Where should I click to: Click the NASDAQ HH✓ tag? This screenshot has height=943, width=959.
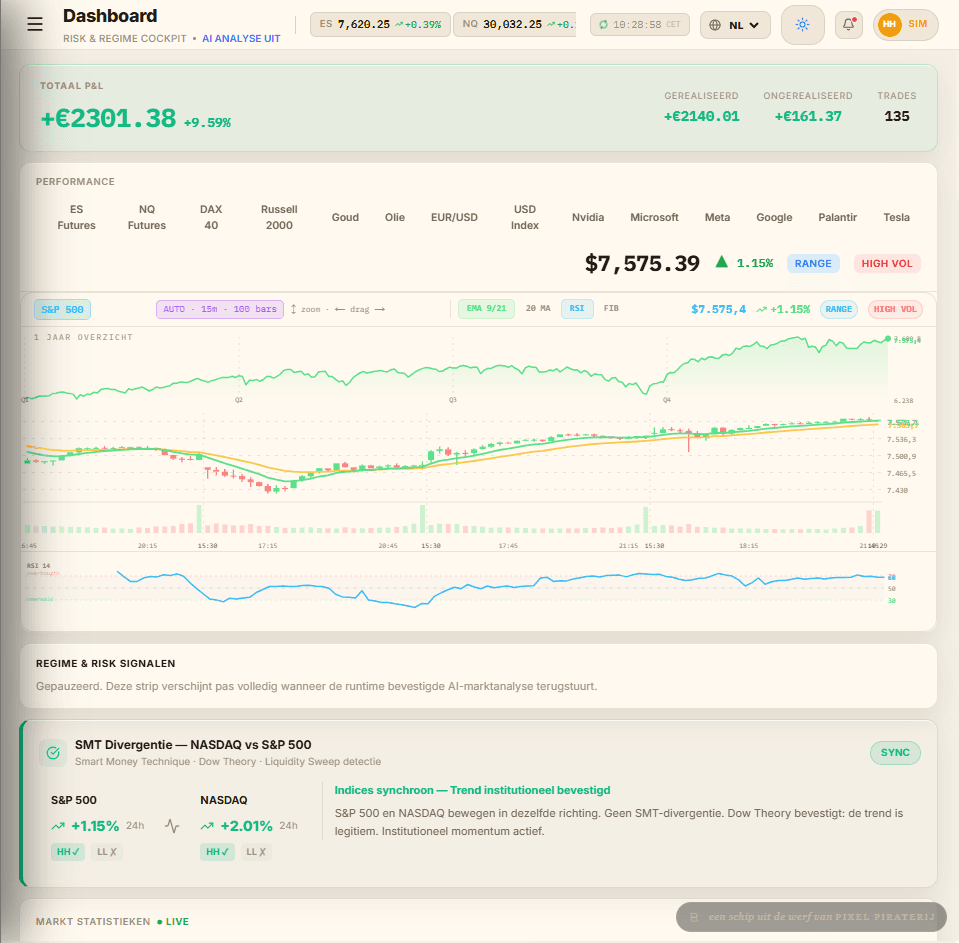tap(217, 852)
